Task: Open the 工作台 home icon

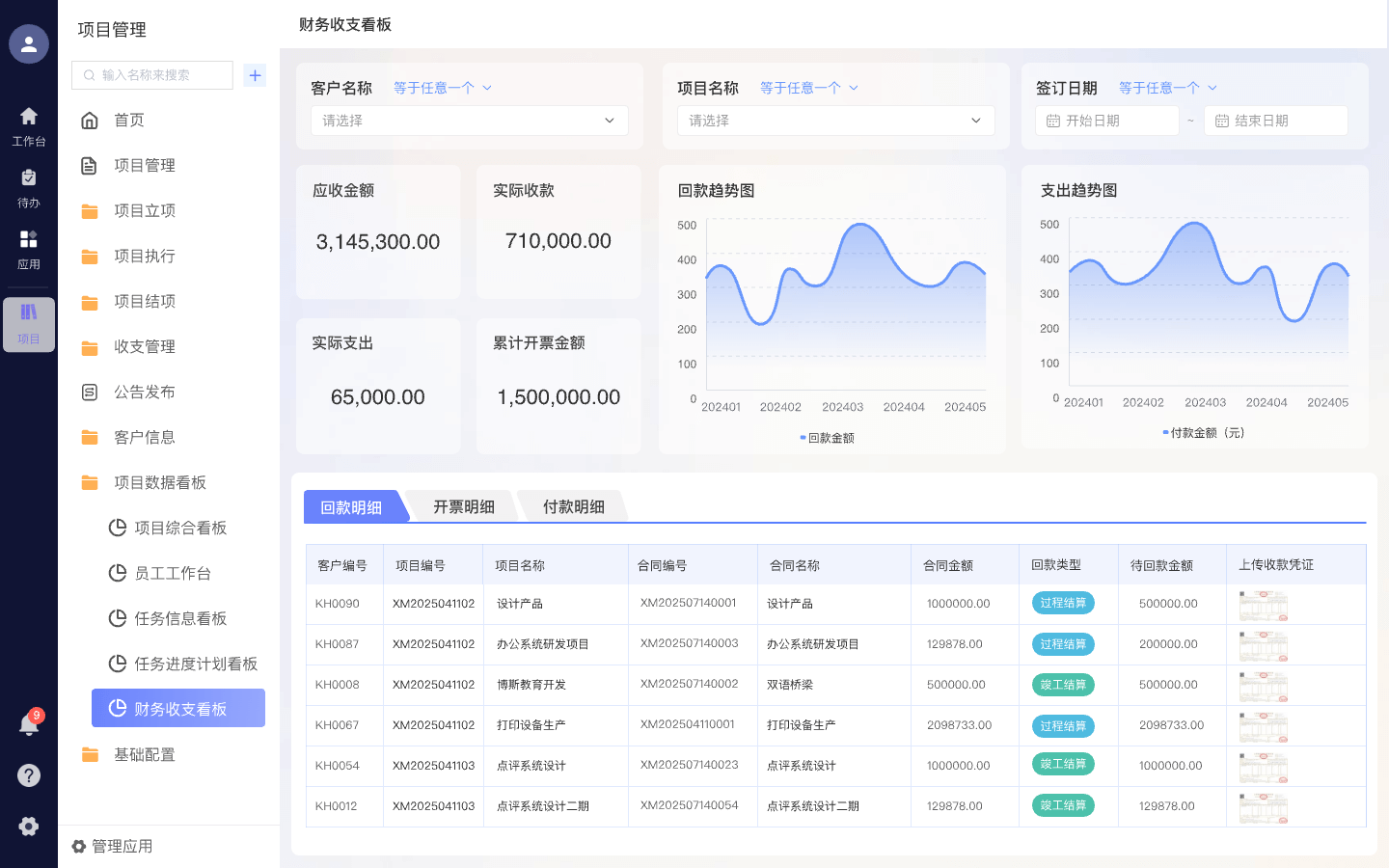Action: click(29, 125)
